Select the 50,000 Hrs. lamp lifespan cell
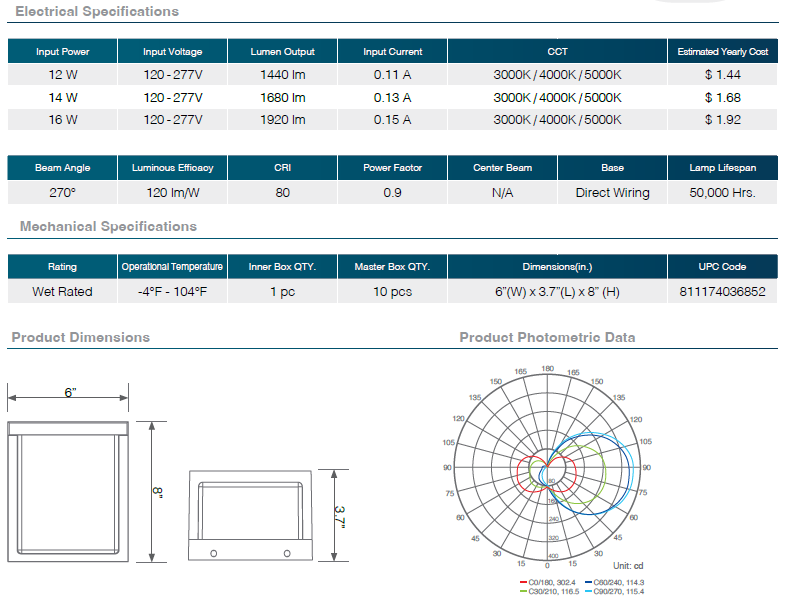Screen dimensions: 791x603 tap(723, 193)
